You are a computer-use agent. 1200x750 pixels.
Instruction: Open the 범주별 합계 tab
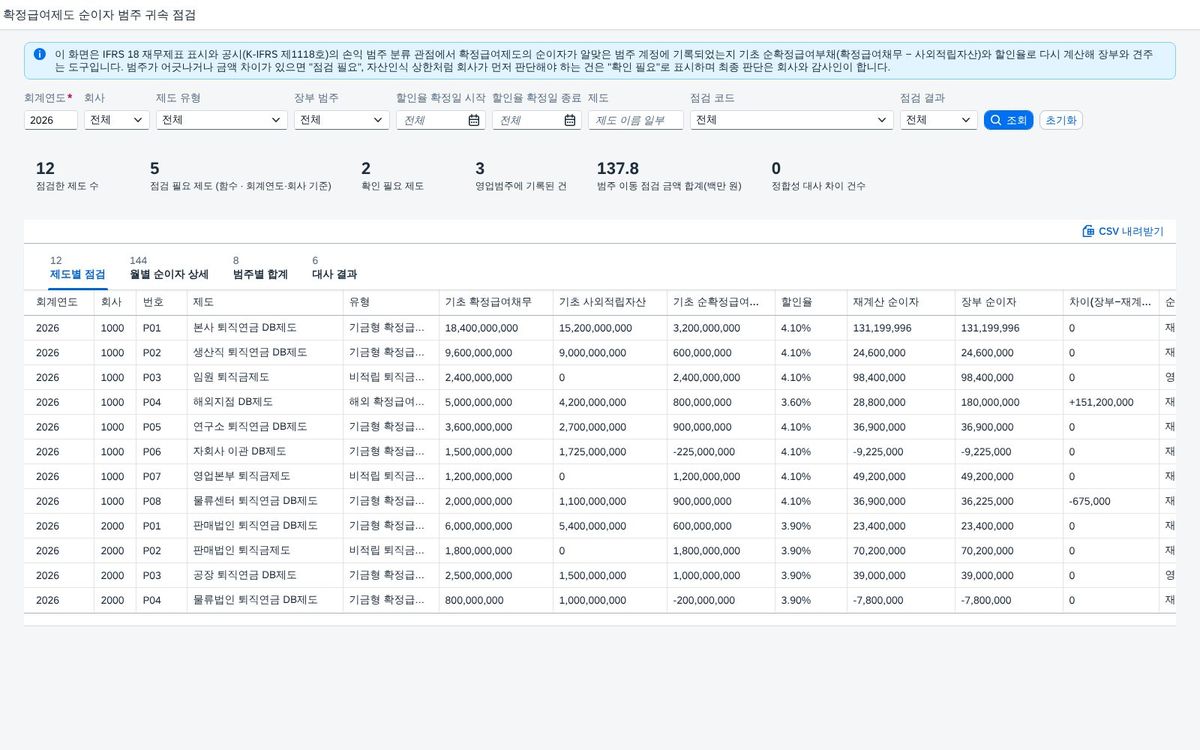(x=260, y=267)
